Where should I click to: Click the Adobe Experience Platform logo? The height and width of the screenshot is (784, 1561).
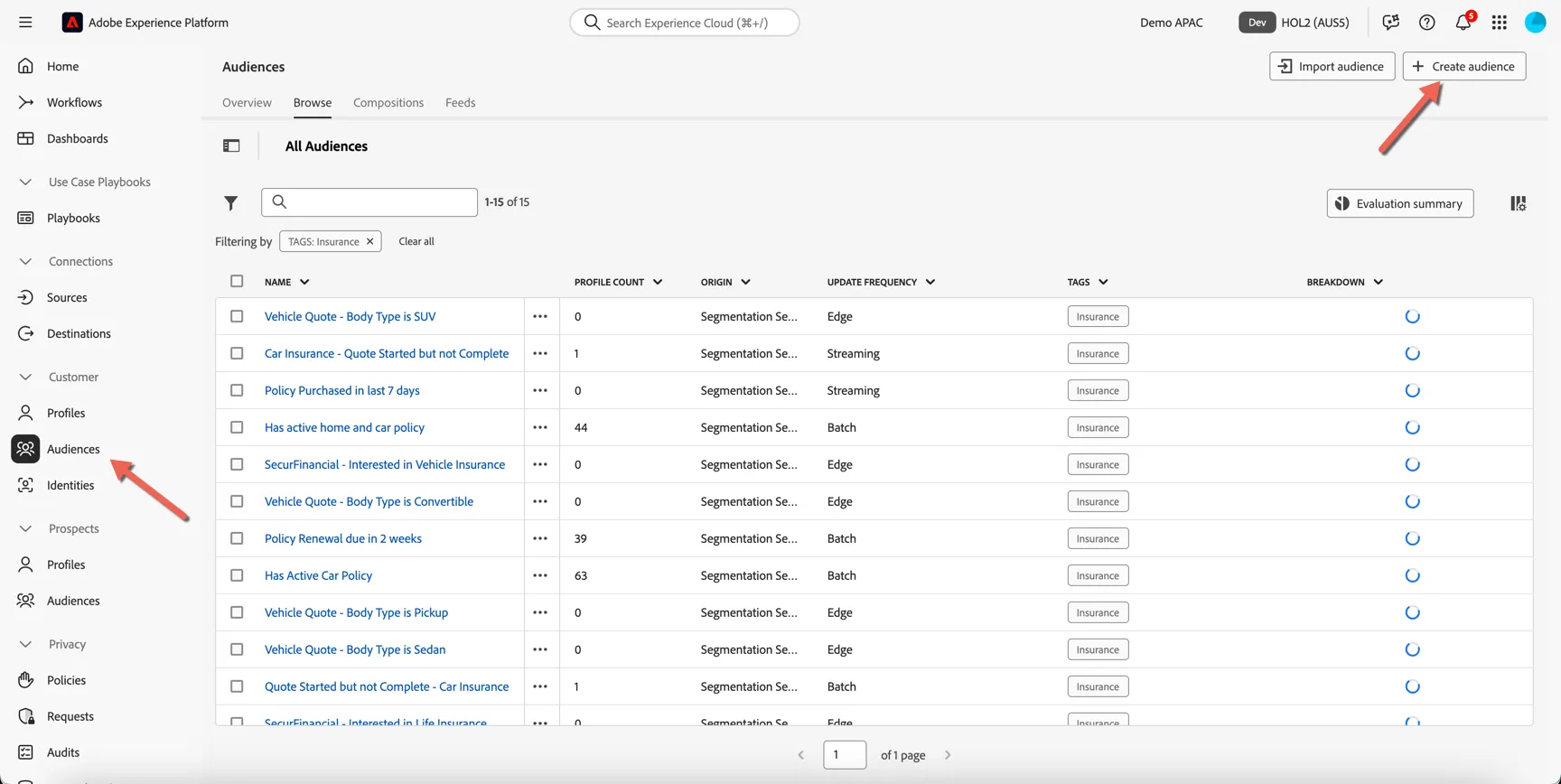tap(72, 23)
